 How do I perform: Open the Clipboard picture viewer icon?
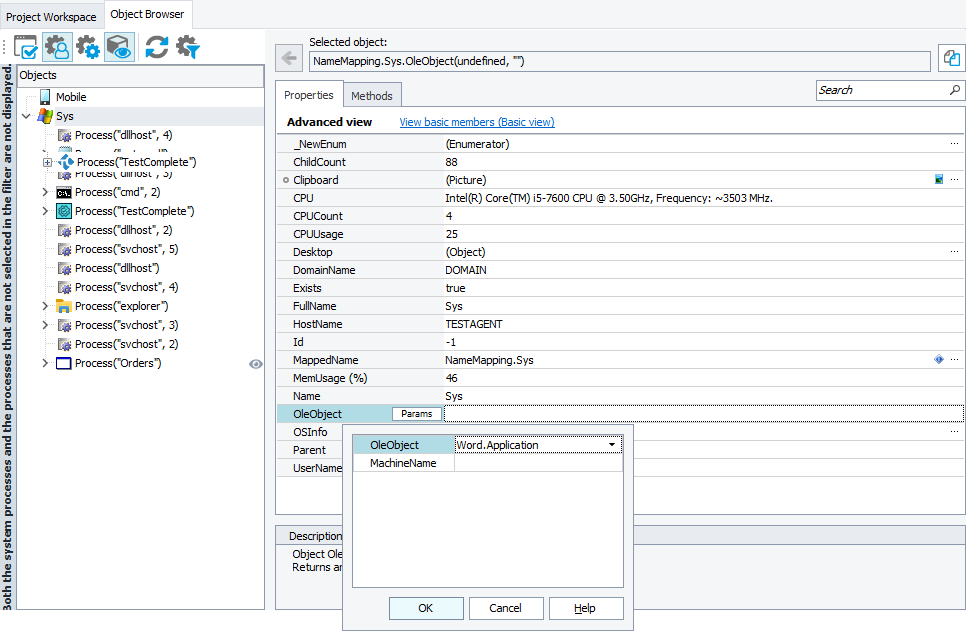(x=939, y=179)
